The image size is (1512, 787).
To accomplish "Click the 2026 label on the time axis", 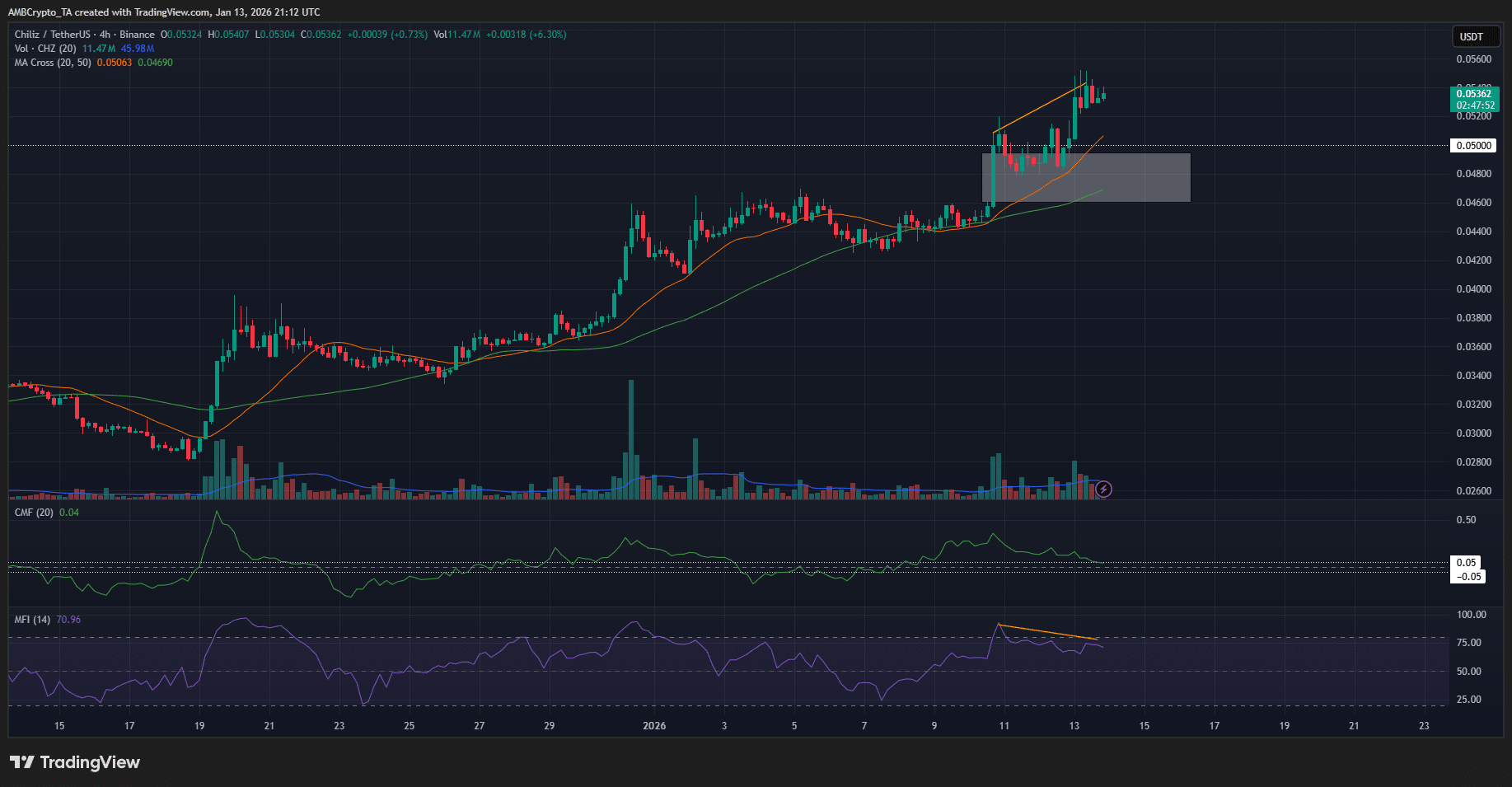I will tap(654, 726).
